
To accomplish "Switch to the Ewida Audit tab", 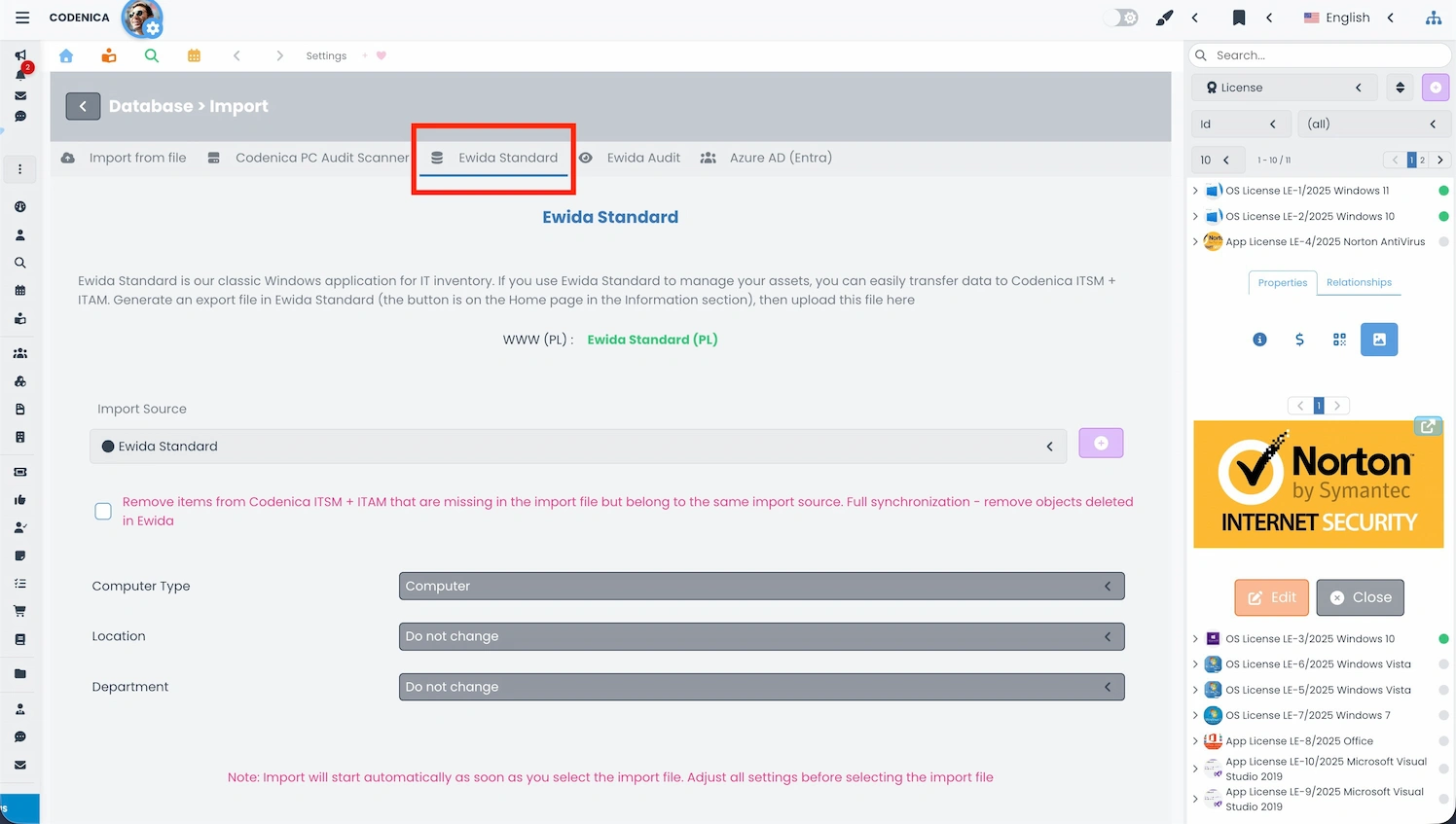I will click(643, 157).
